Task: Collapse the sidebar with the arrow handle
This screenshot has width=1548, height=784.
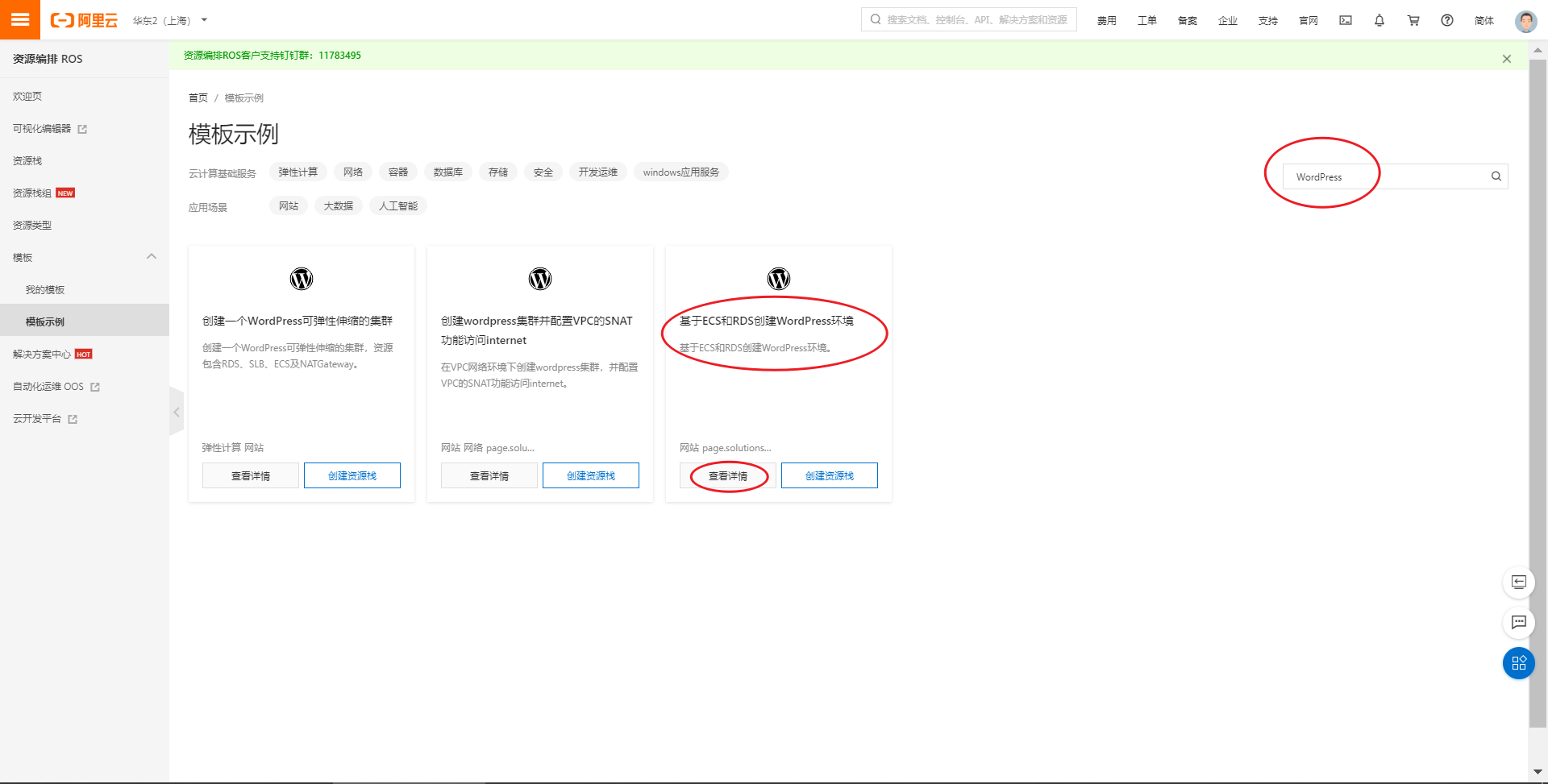Action: pos(177,412)
